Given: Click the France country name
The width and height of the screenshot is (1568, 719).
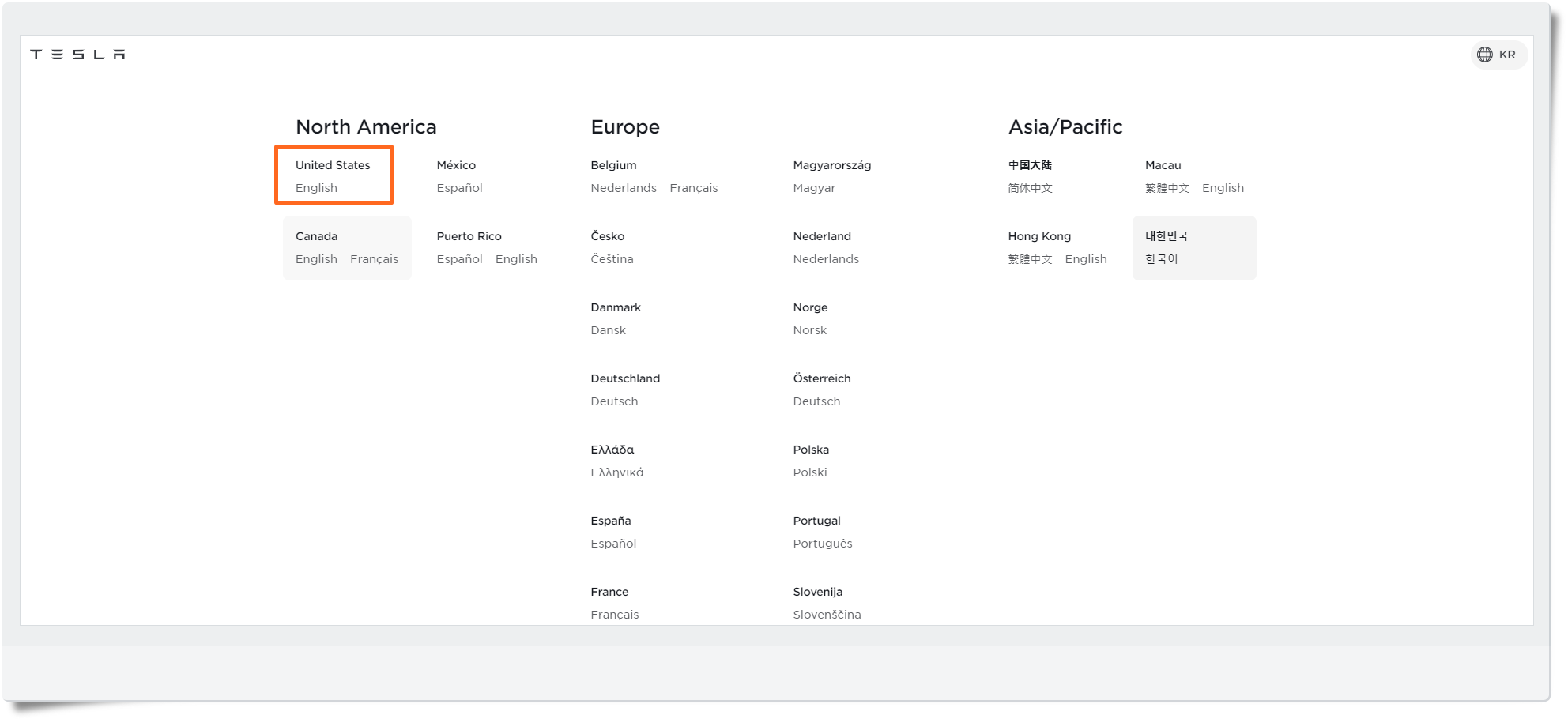Looking at the screenshot, I should click(x=609, y=592).
